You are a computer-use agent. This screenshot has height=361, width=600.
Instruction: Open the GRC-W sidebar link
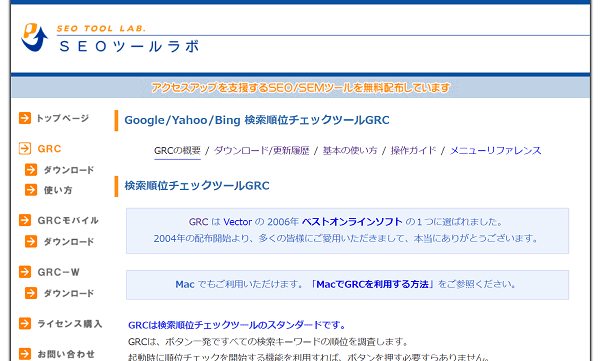[x=59, y=272]
